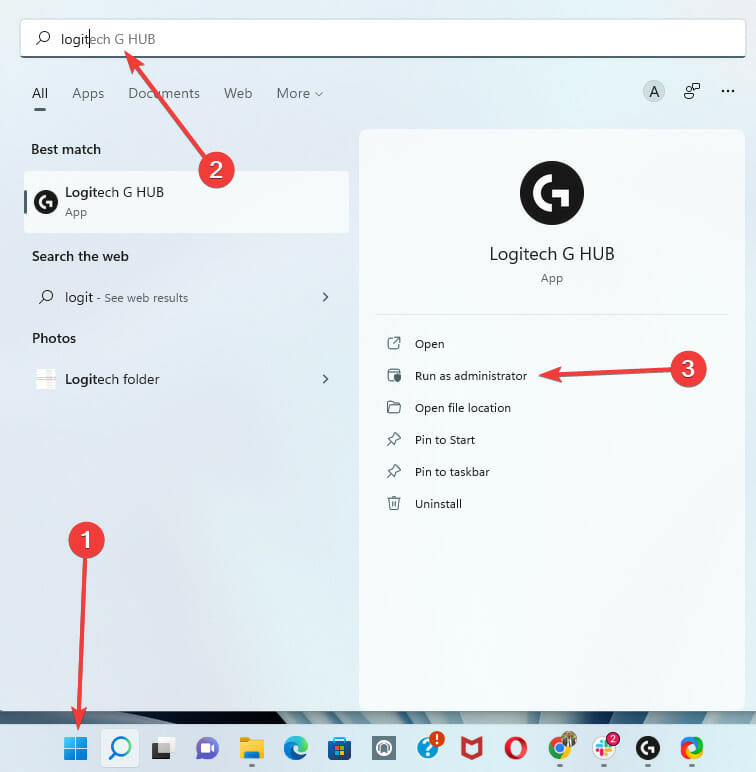Click the Windows Start button on taskbar

pyautogui.click(x=76, y=748)
